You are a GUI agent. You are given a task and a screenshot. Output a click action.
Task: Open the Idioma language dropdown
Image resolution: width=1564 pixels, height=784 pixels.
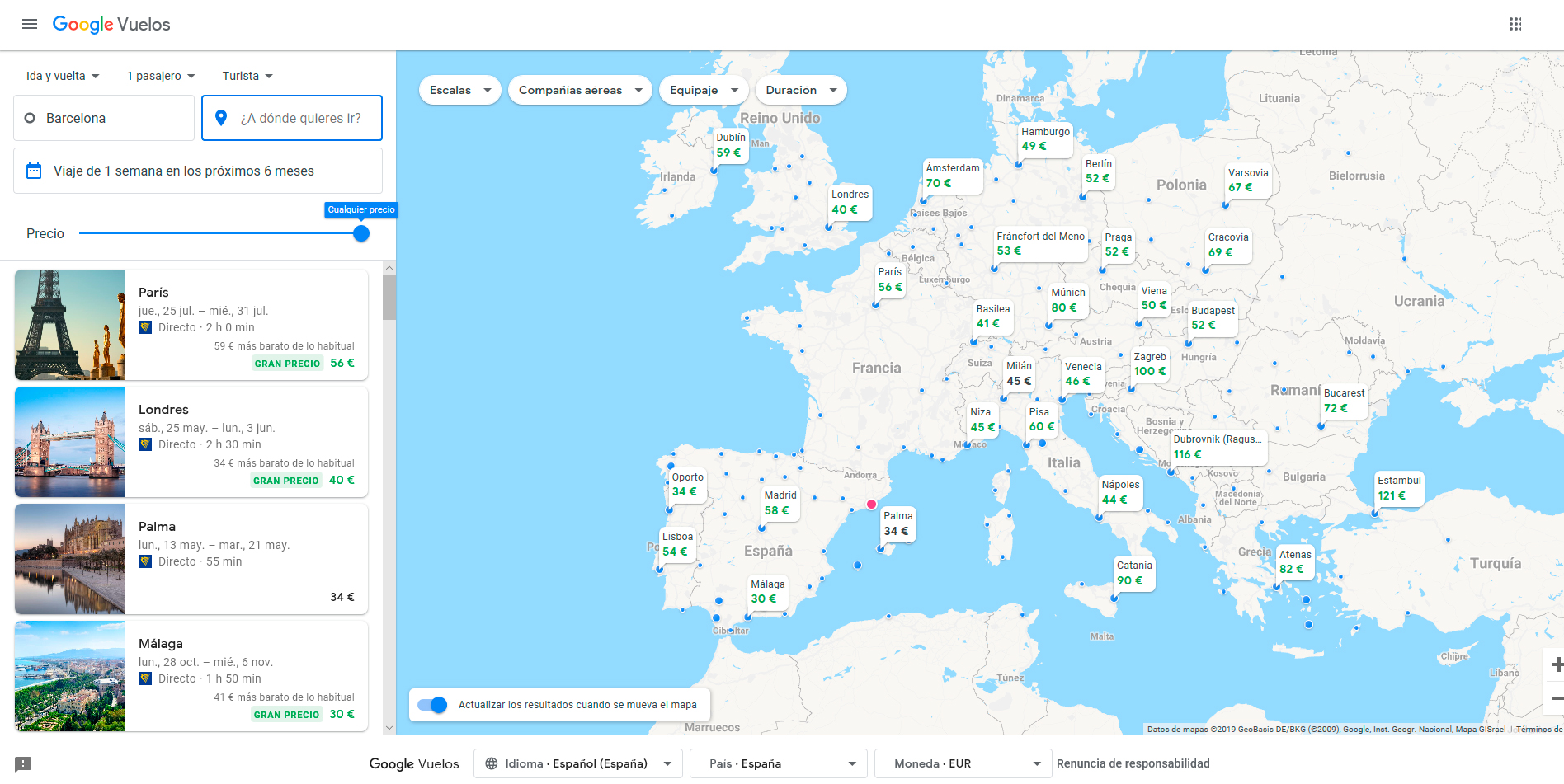(578, 763)
